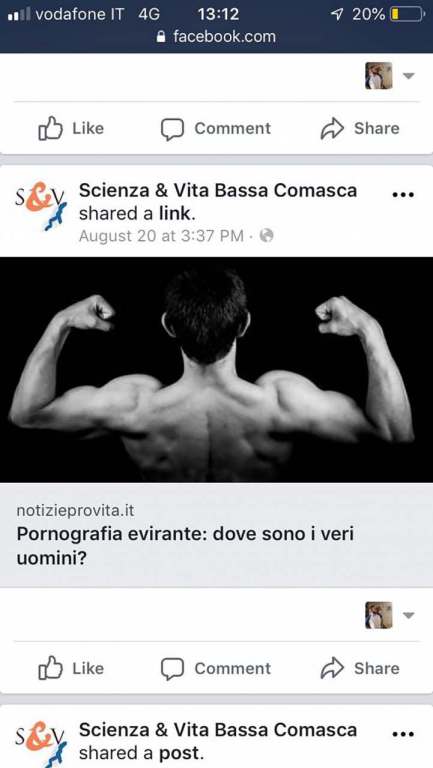Tap the August 20 at 3:37 PM timestamp
The image size is (433, 768).
point(161,236)
